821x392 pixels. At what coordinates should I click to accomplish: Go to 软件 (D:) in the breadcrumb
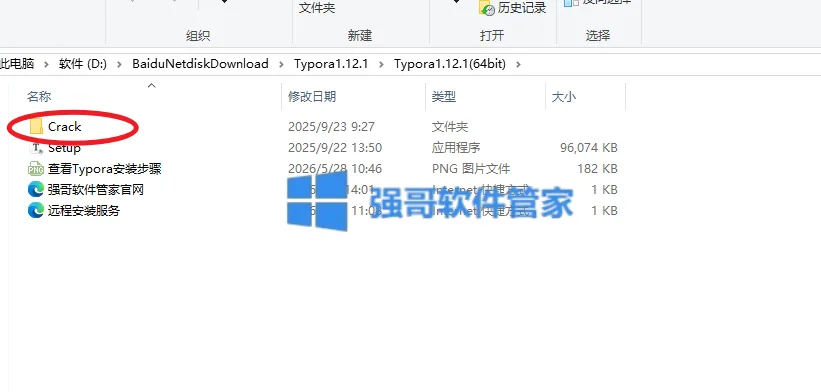pyautogui.click(x=83, y=64)
